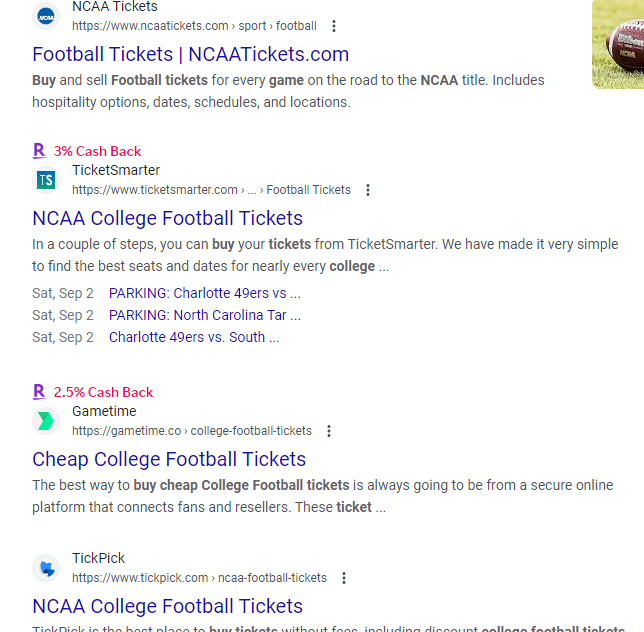Open TicketSmarter's NCAA College Football Tickets link
The width and height of the screenshot is (644, 632).
(x=167, y=218)
